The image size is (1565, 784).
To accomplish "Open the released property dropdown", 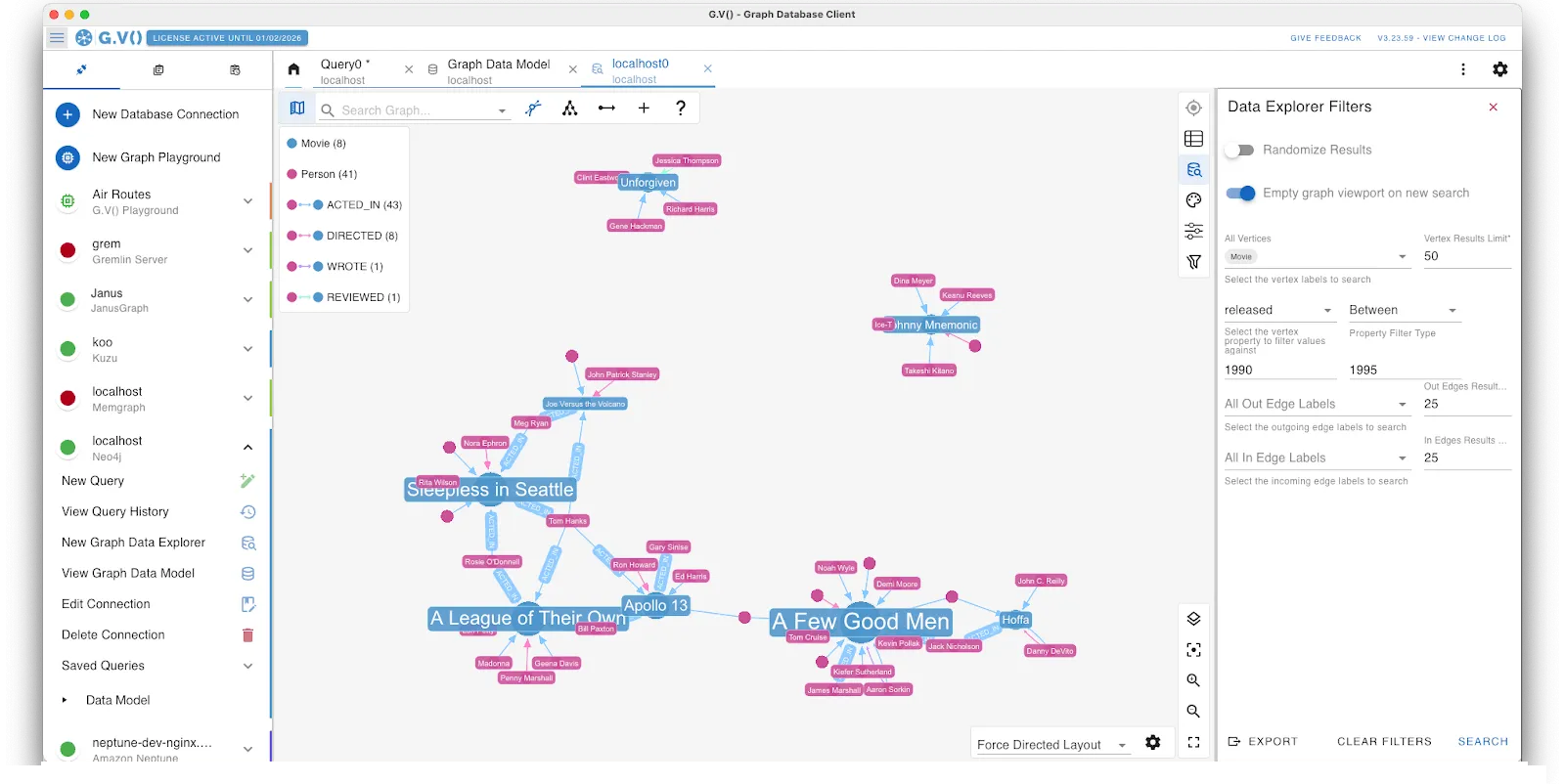I will [x=1279, y=310].
